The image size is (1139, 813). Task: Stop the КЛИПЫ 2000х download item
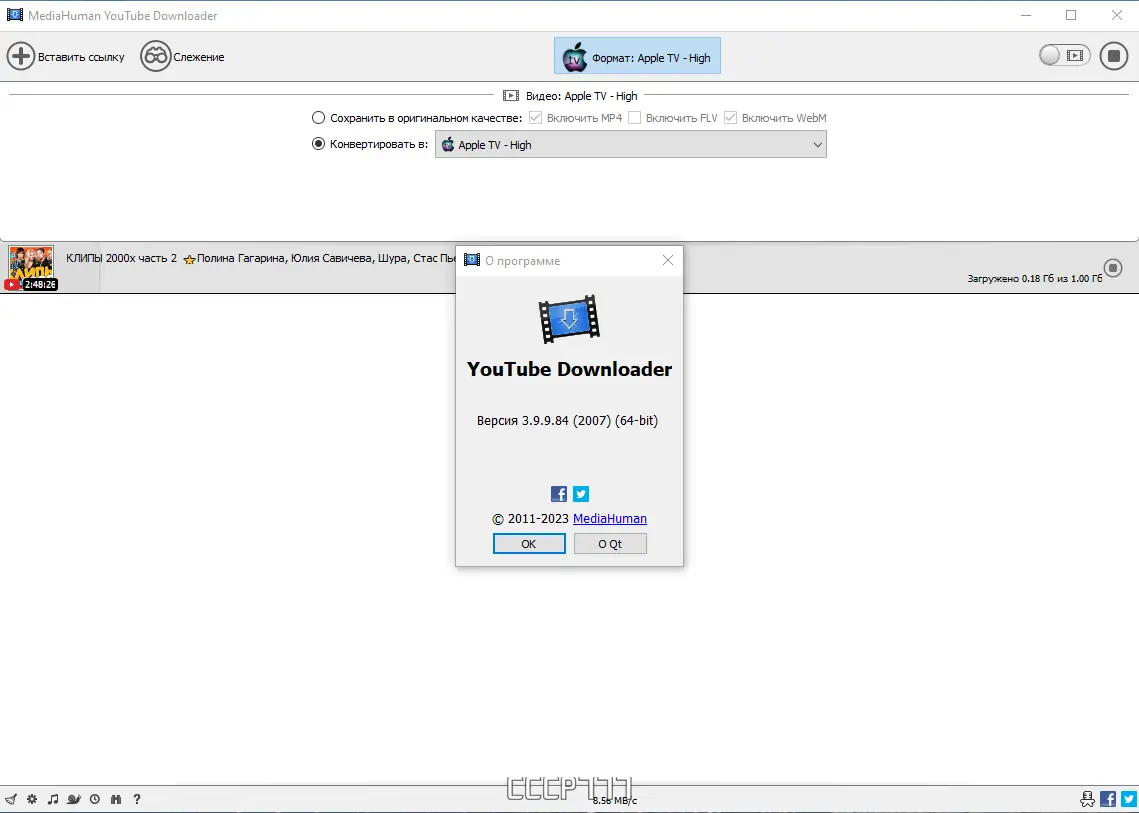[1113, 267]
